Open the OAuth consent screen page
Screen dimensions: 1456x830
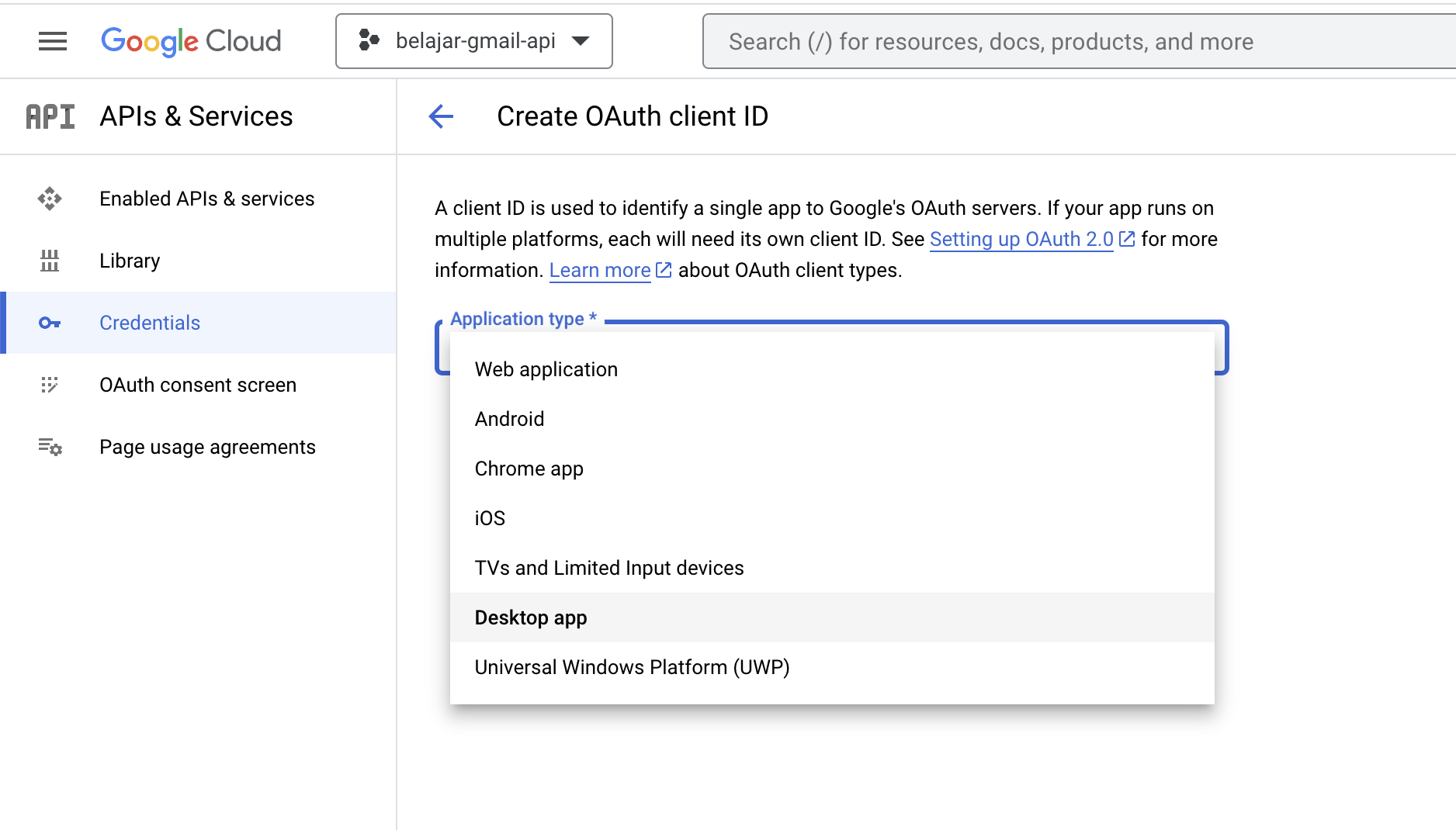coord(198,385)
